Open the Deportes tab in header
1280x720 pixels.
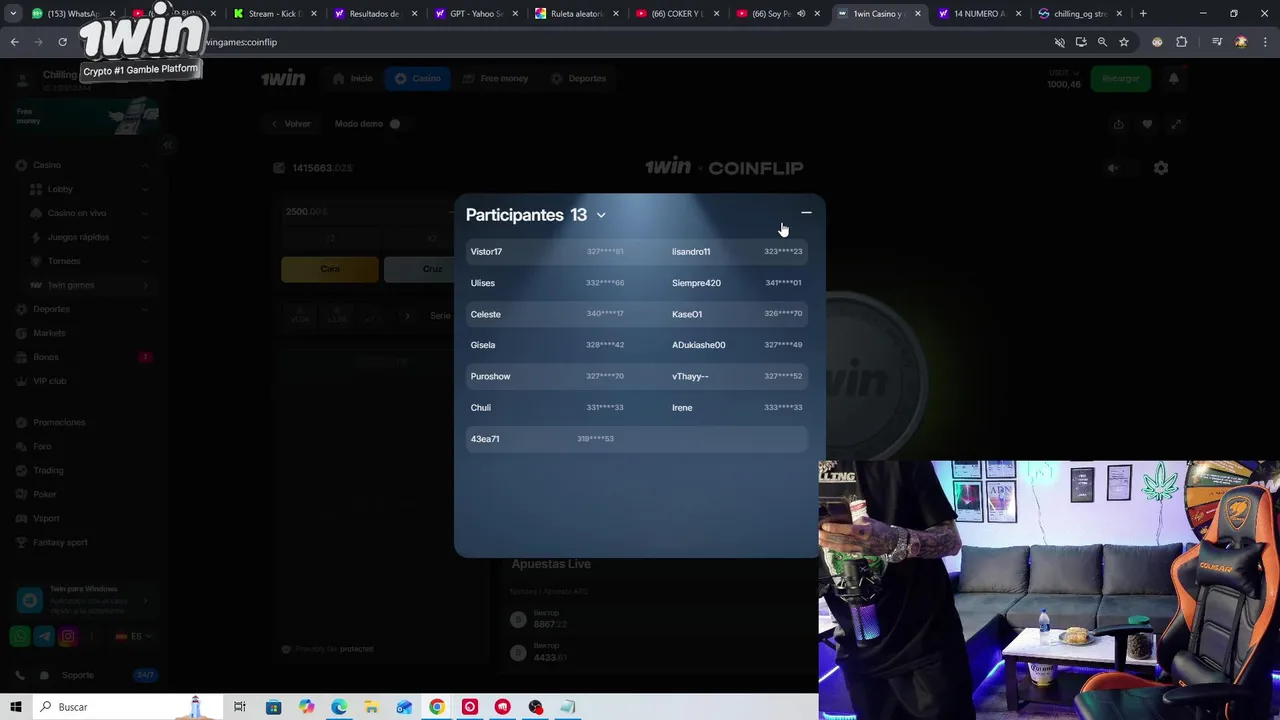[578, 78]
